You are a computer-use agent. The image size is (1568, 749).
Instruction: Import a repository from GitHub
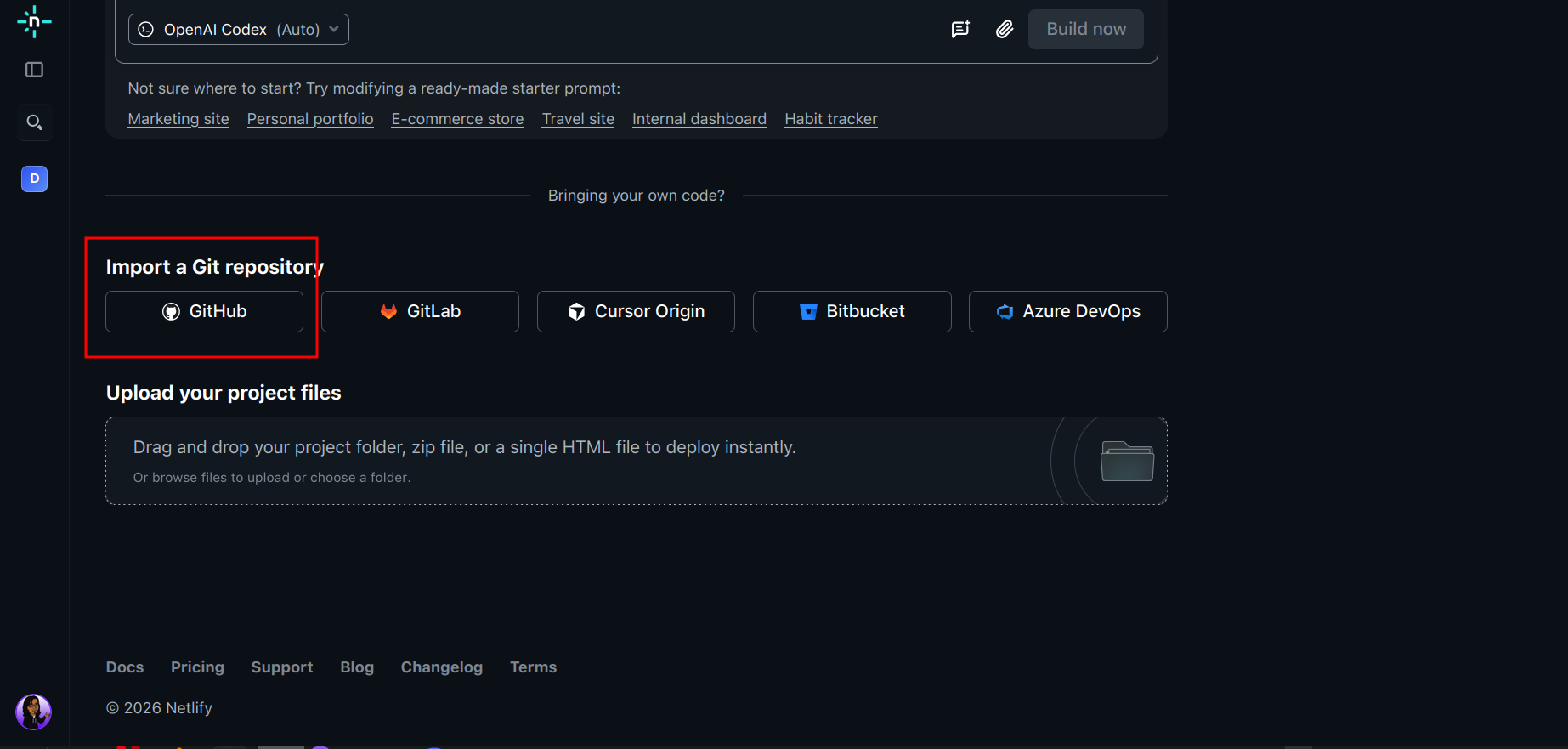click(204, 311)
